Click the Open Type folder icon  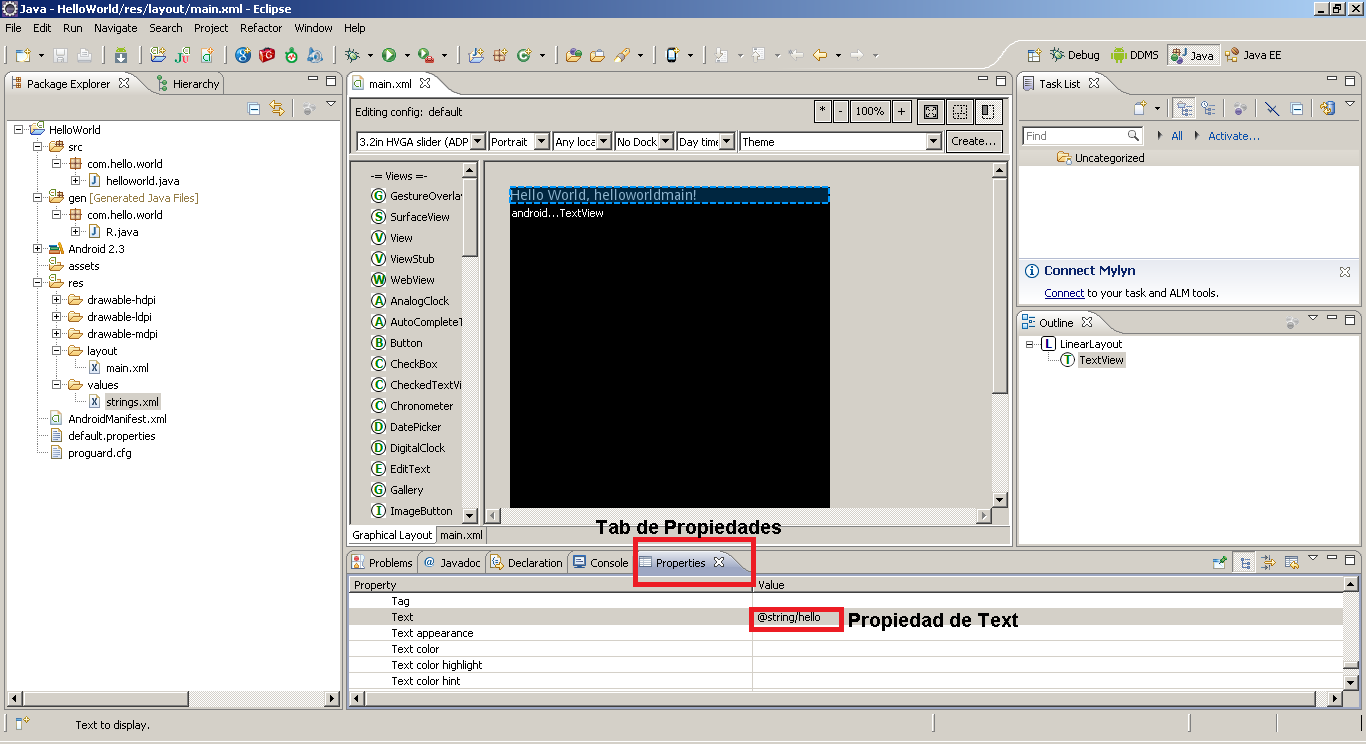point(574,55)
